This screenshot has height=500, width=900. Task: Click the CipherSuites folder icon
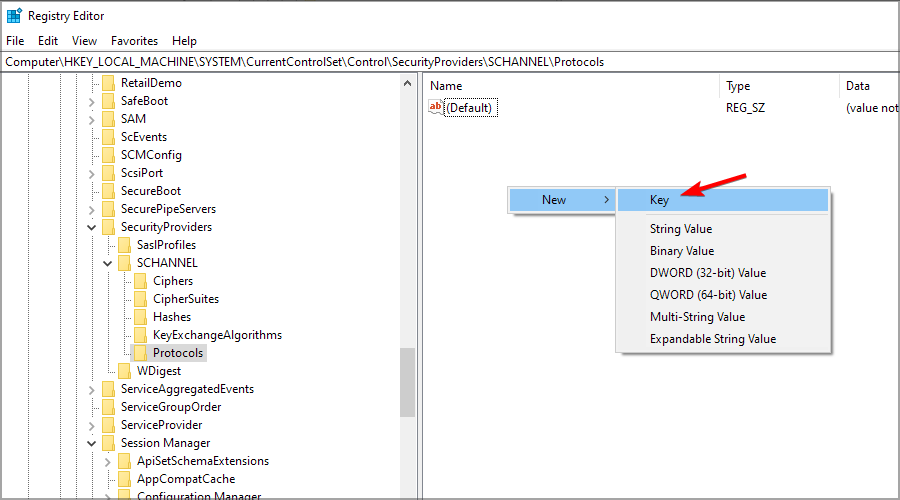pos(141,299)
